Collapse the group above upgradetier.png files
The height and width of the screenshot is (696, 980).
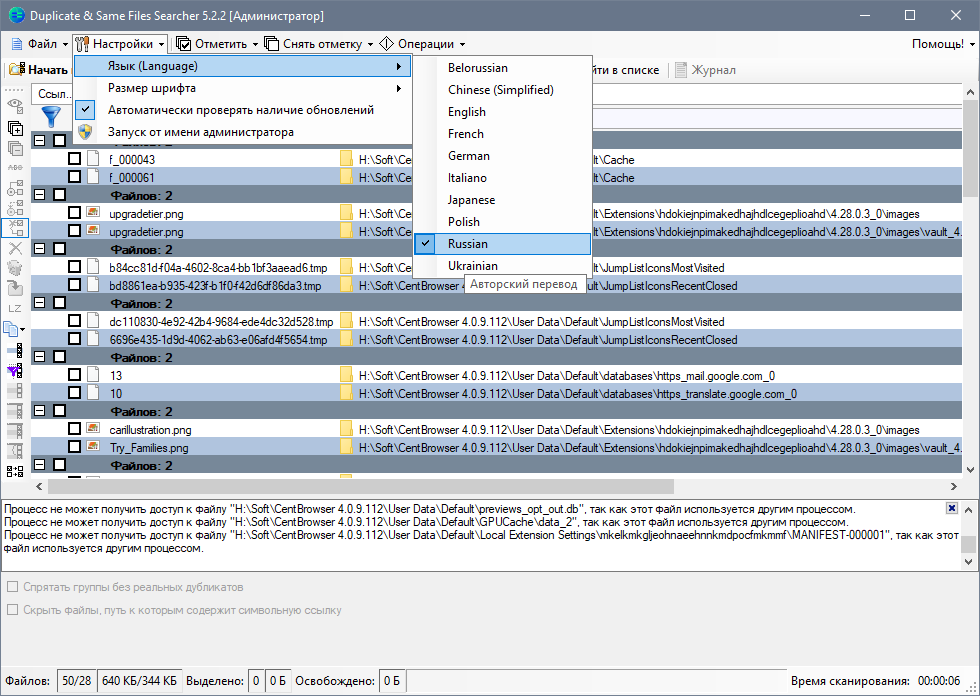pos(39,194)
